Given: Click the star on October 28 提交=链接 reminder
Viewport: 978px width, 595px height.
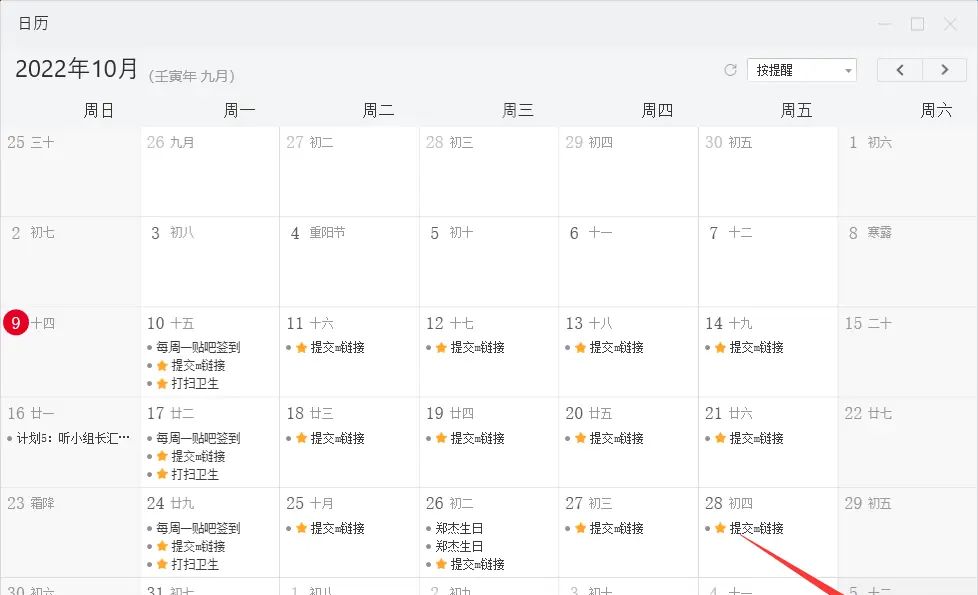Looking at the screenshot, I should (x=719, y=528).
